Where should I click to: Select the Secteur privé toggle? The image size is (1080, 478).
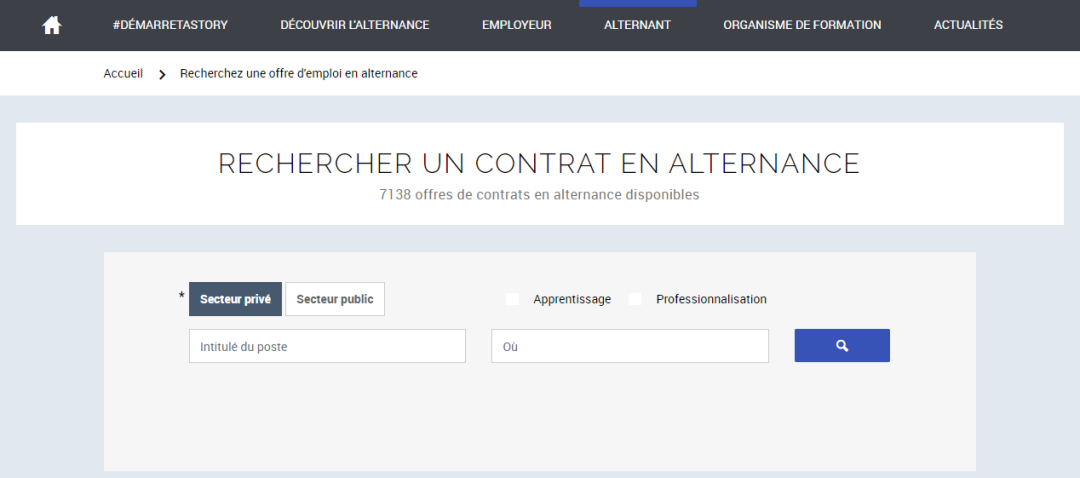235,299
